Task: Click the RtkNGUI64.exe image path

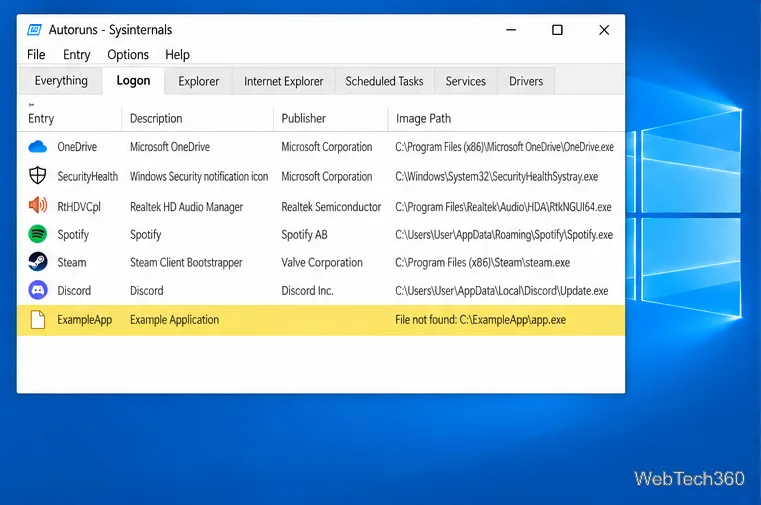Action: point(503,207)
